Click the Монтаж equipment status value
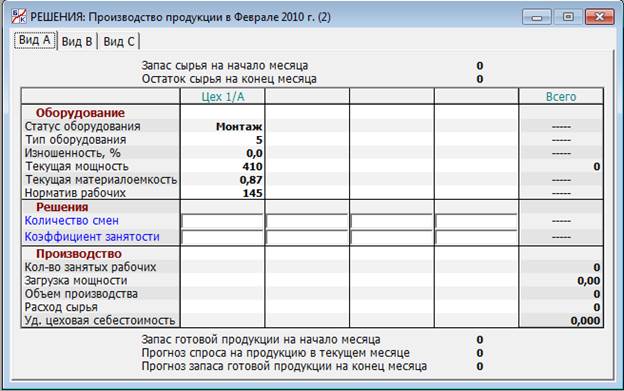The width and height of the screenshot is (624, 391). pyautogui.click(x=239, y=127)
